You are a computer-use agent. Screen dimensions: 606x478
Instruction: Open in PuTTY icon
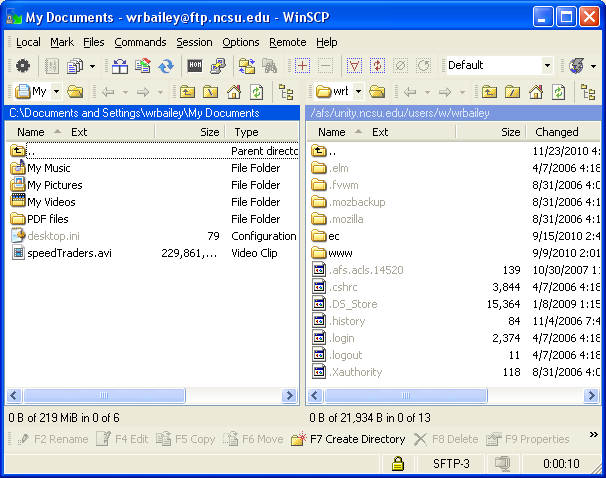218,66
